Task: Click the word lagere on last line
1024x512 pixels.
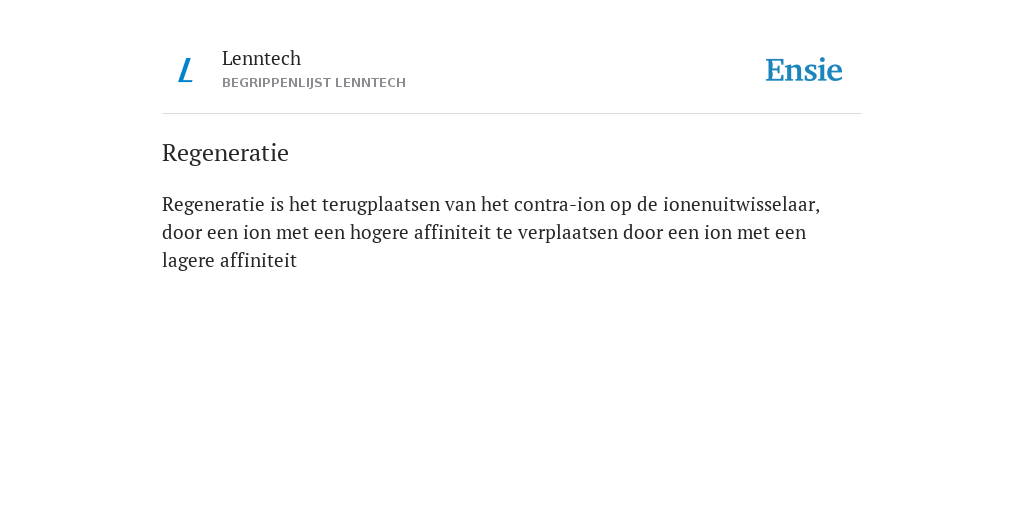Action: [188, 261]
